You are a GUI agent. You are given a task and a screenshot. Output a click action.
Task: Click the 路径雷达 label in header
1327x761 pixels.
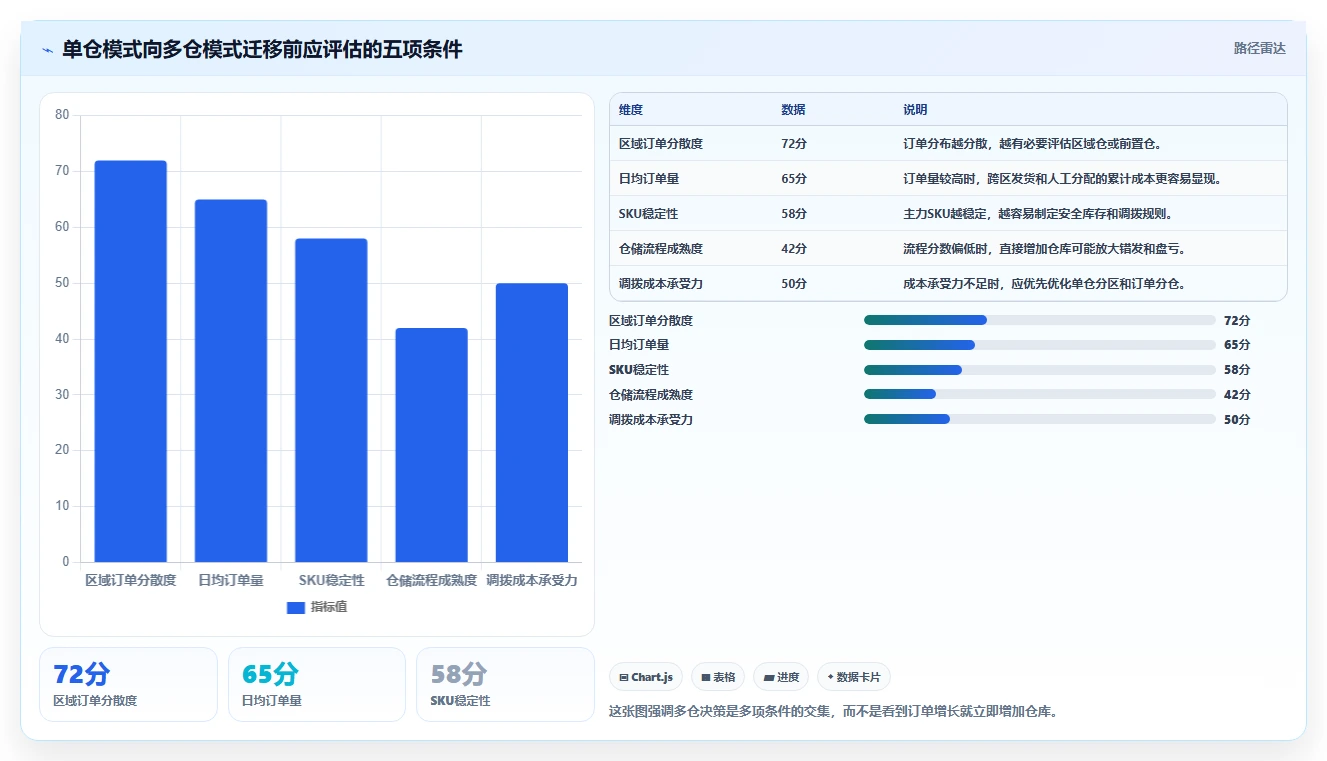click(x=1259, y=48)
